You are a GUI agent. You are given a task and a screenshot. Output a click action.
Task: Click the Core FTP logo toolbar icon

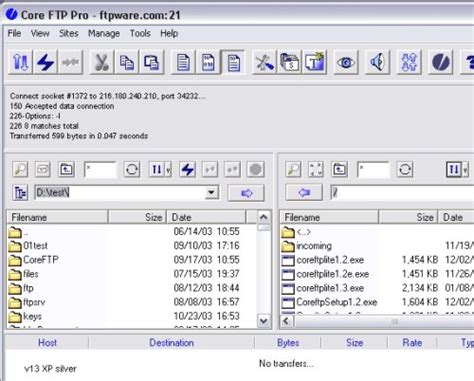coord(440,62)
